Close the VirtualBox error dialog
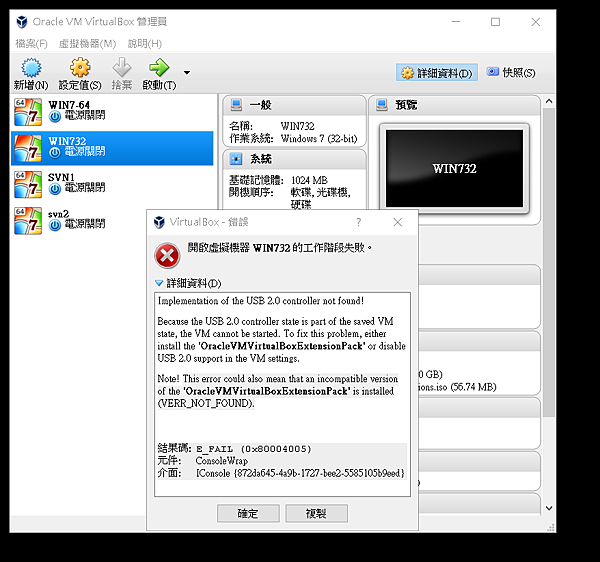This screenshot has width=600, height=562. pyautogui.click(x=398, y=222)
